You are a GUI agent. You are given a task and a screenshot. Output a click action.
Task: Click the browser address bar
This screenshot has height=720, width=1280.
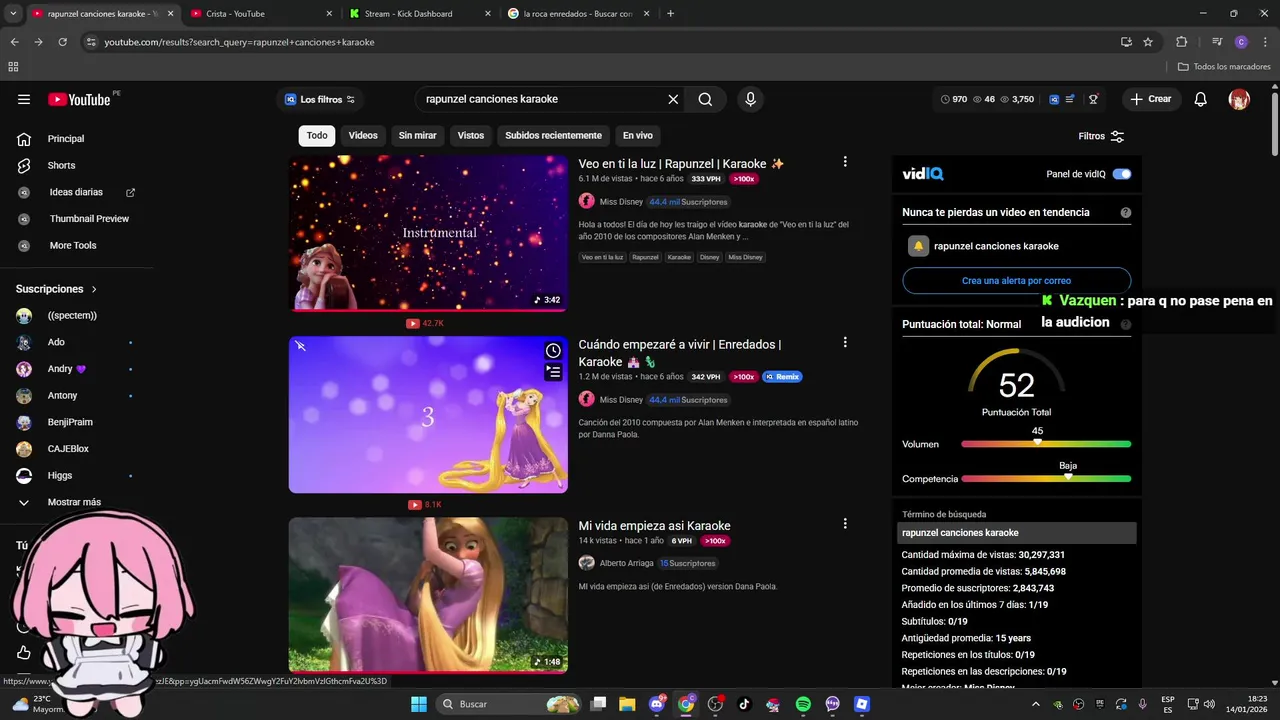[x=600, y=42]
